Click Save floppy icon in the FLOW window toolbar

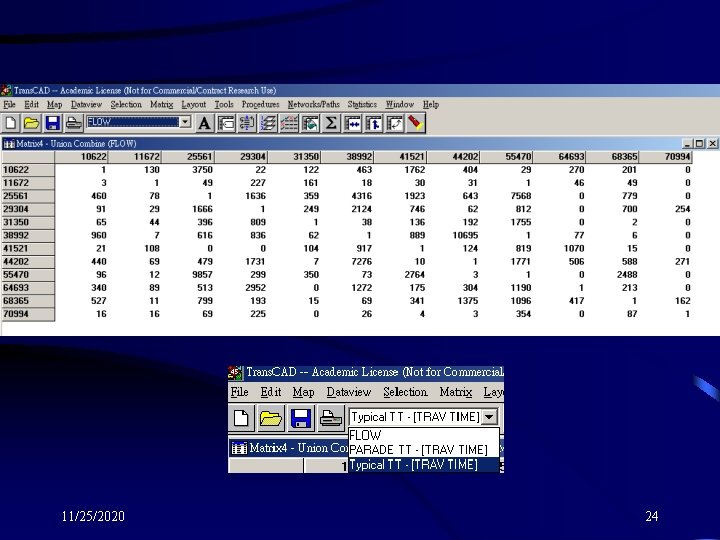pyautogui.click(x=52, y=123)
